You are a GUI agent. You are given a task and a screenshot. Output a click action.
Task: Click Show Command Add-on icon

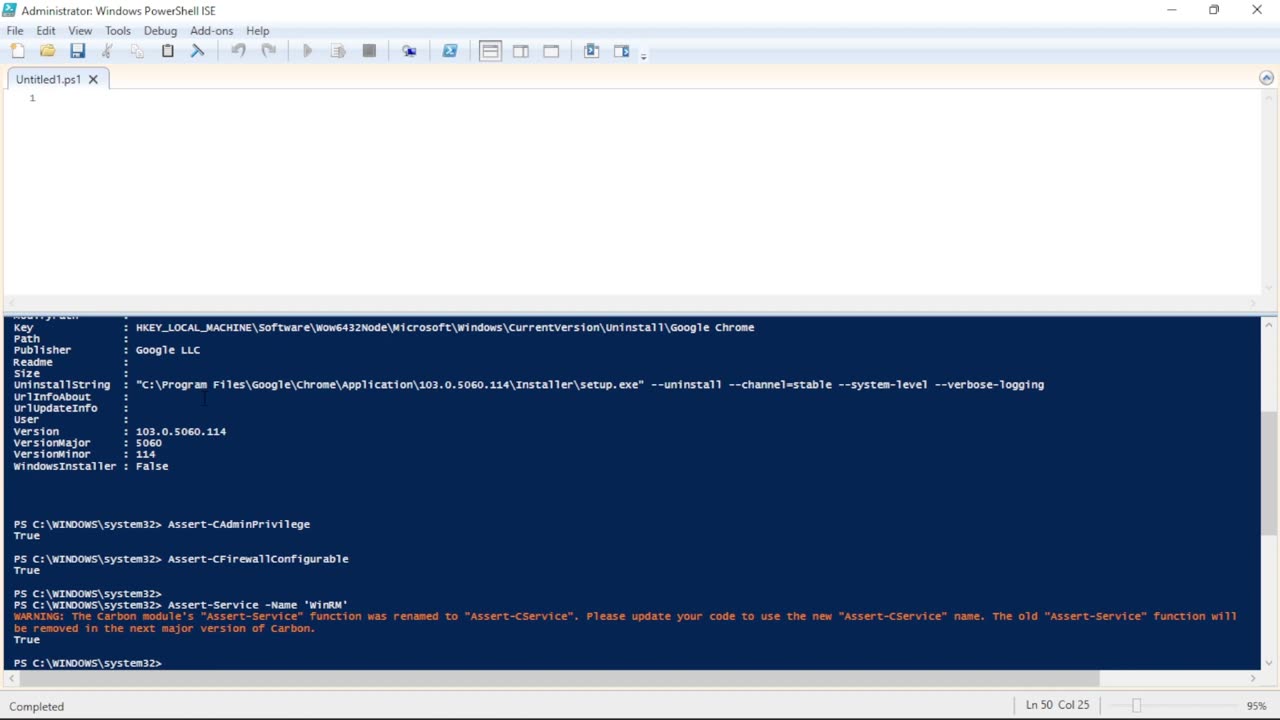click(621, 51)
